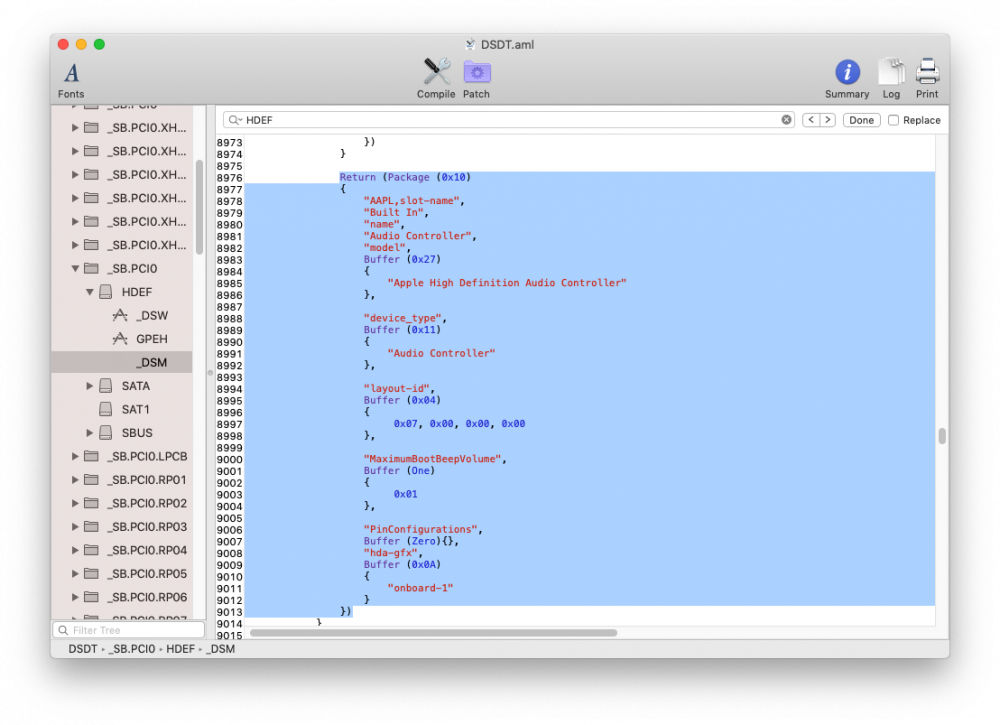Expand the _SB.PCI0.RP02 node
The image size is (1000, 725).
tap(75, 504)
